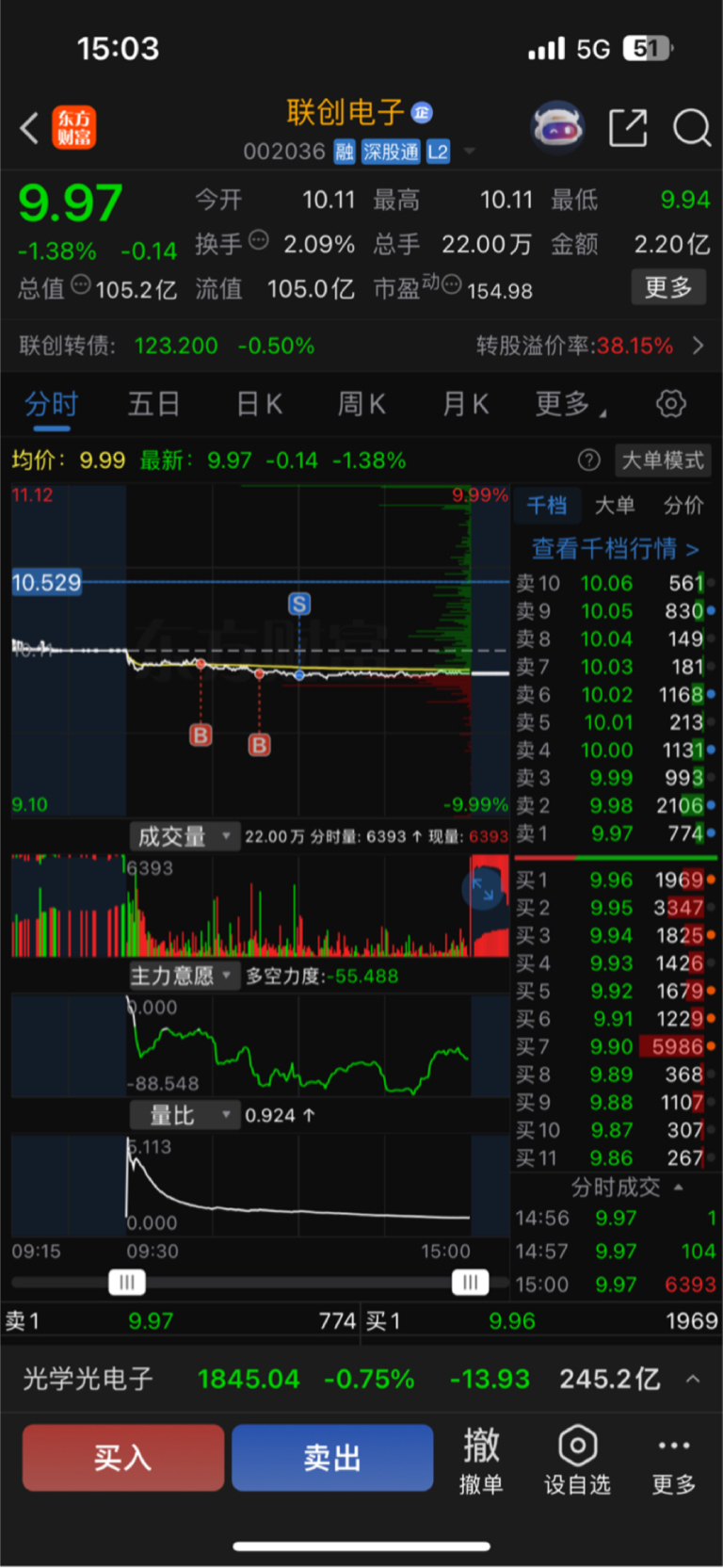Toggle 大单模式 button
This screenshot has height=1568, width=723.
(x=663, y=461)
